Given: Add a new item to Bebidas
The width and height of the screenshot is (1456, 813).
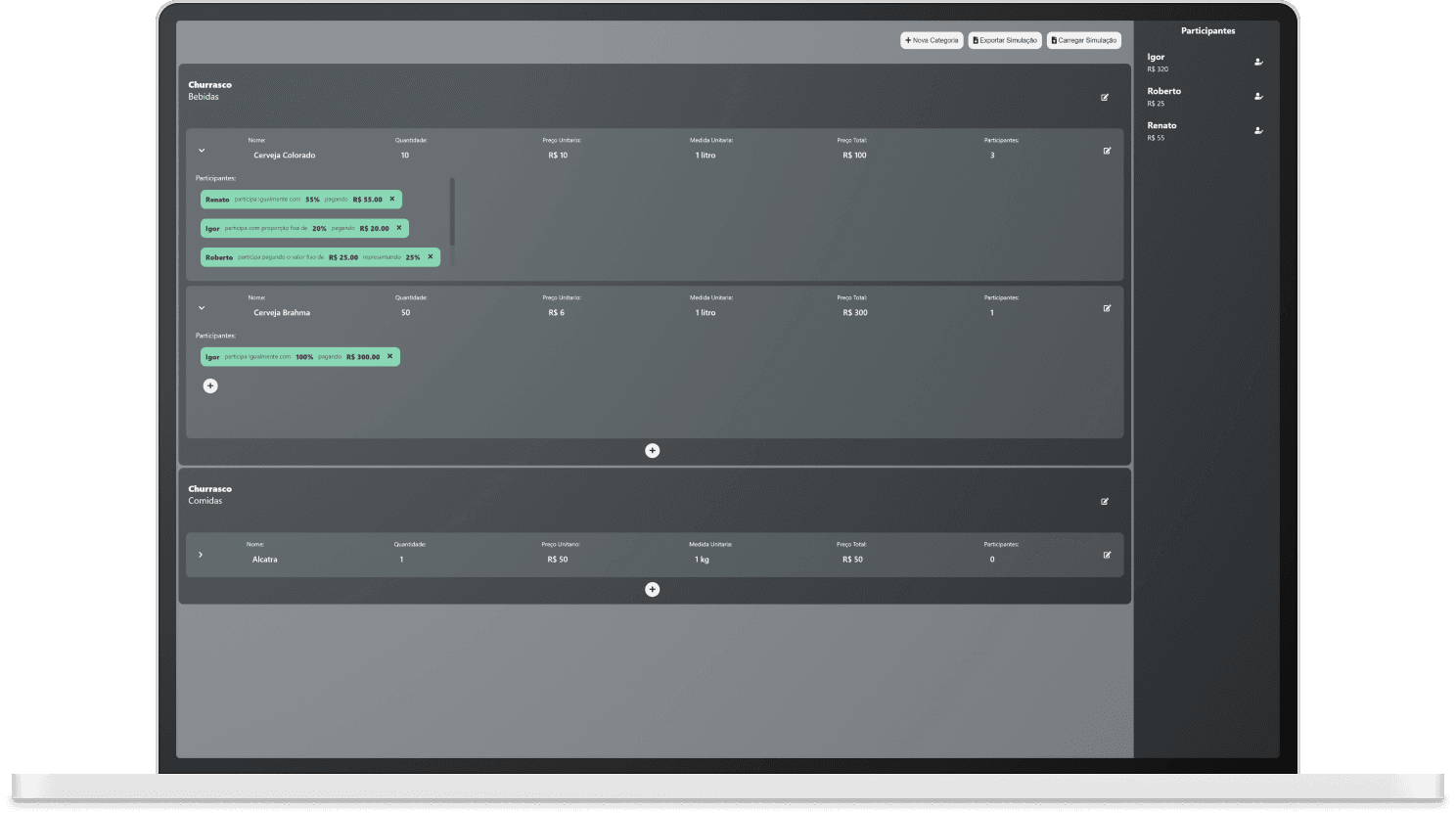Looking at the screenshot, I should [653, 450].
